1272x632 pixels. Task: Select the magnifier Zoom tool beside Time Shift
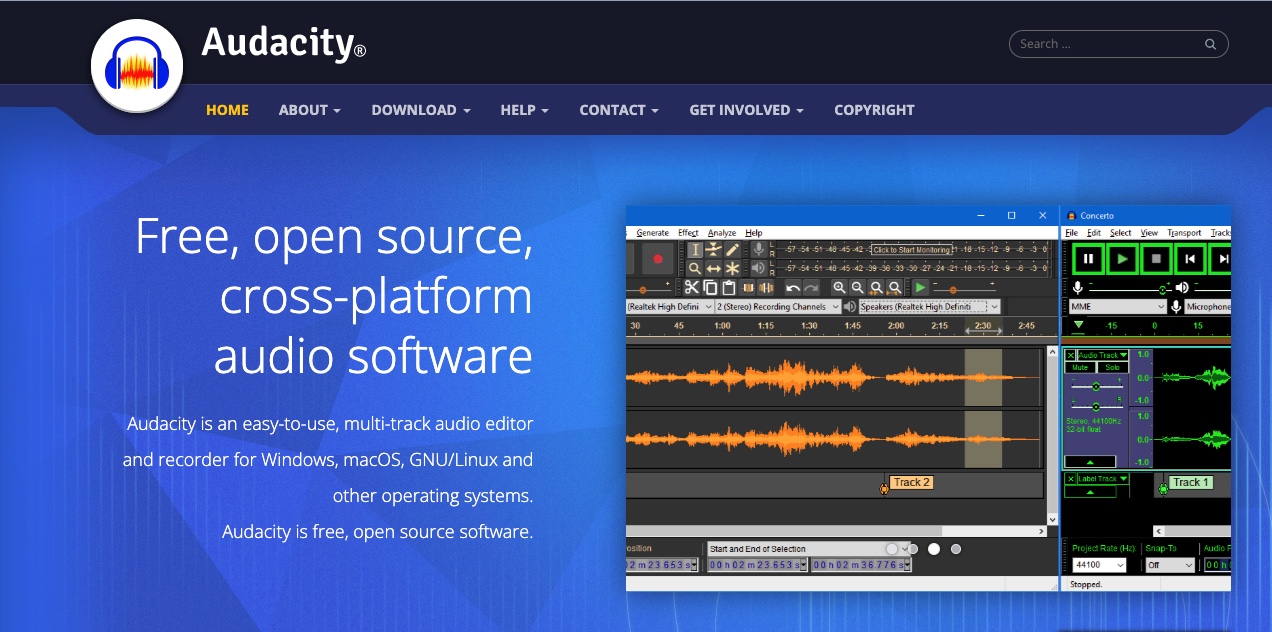[695, 268]
